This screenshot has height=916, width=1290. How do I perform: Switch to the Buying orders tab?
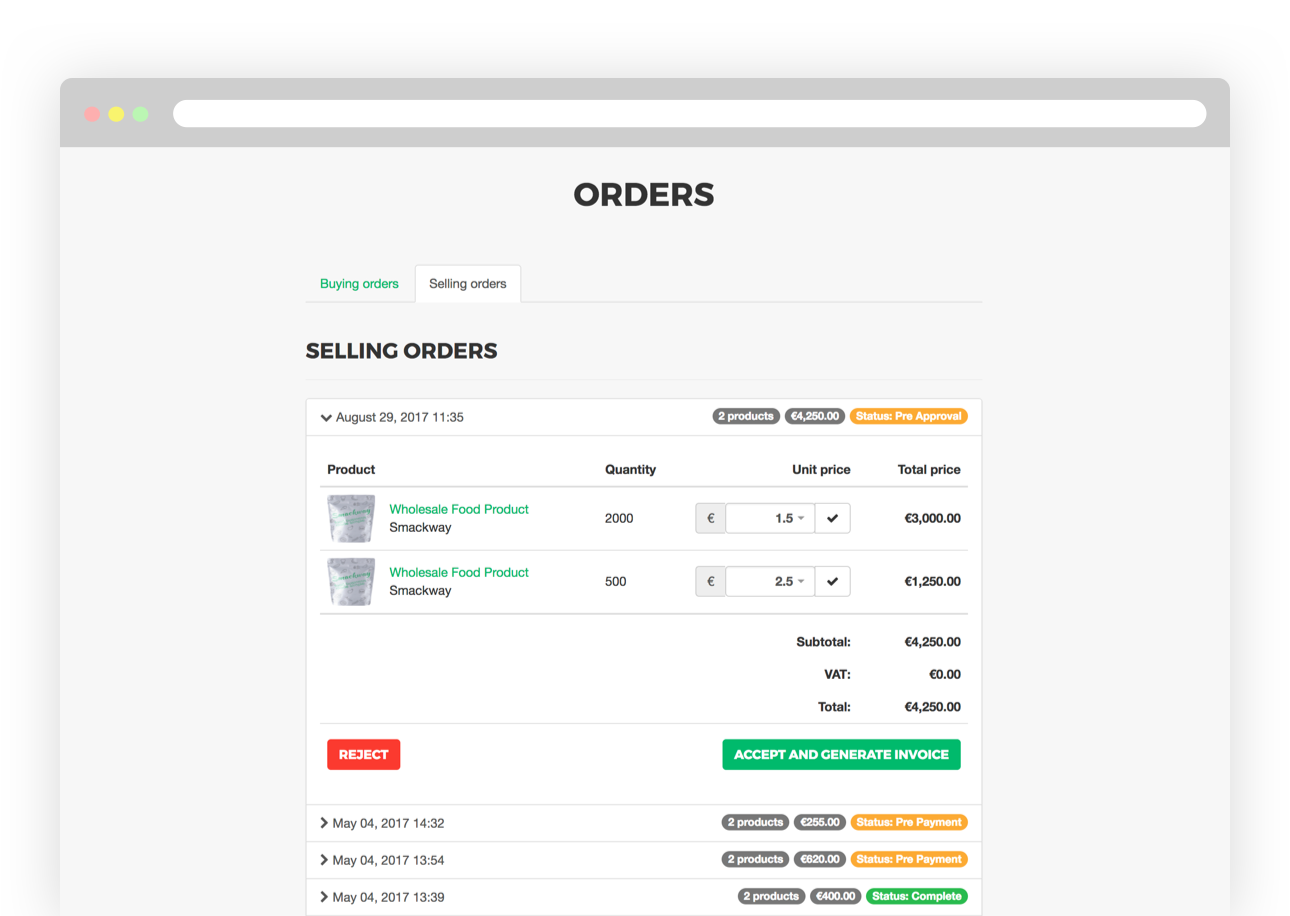(x=358, y=283)
